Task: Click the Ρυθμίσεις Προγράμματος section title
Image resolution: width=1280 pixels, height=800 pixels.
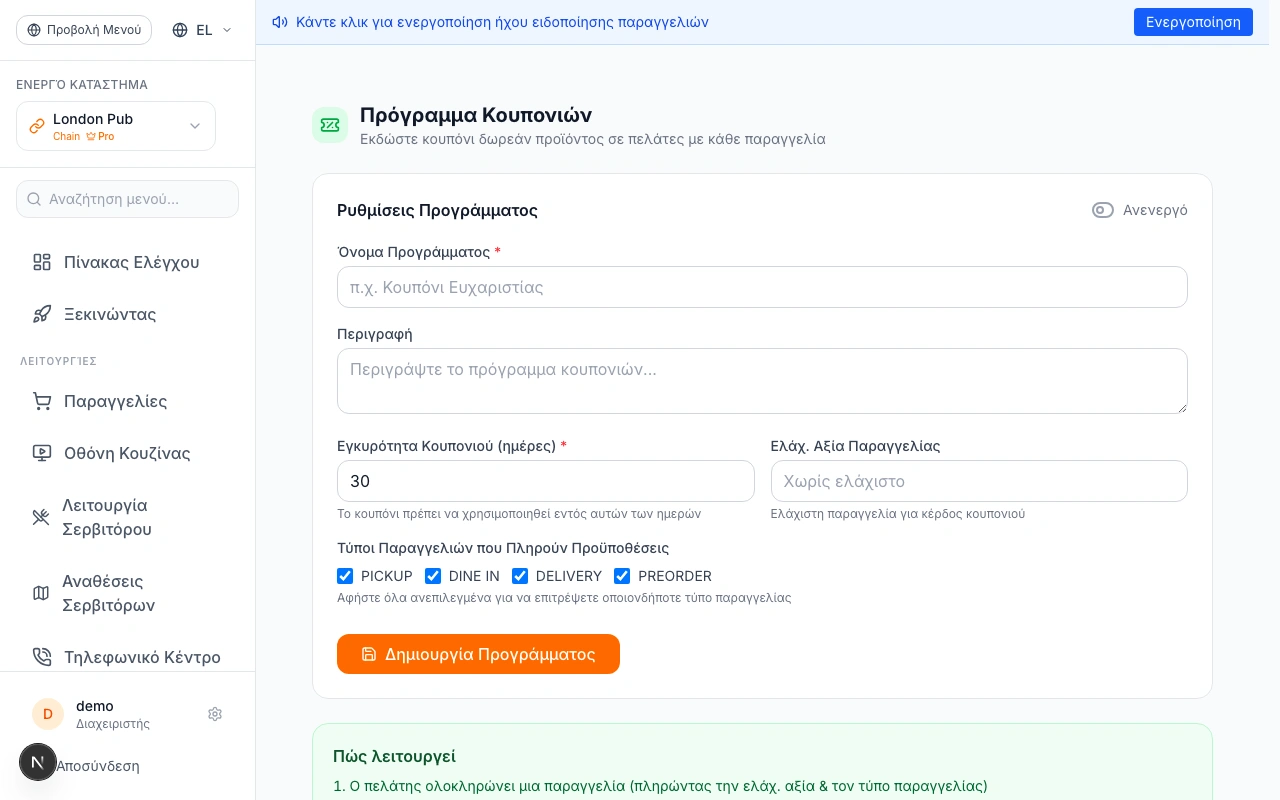Action: pyautogui.click(x=438, y=210)
